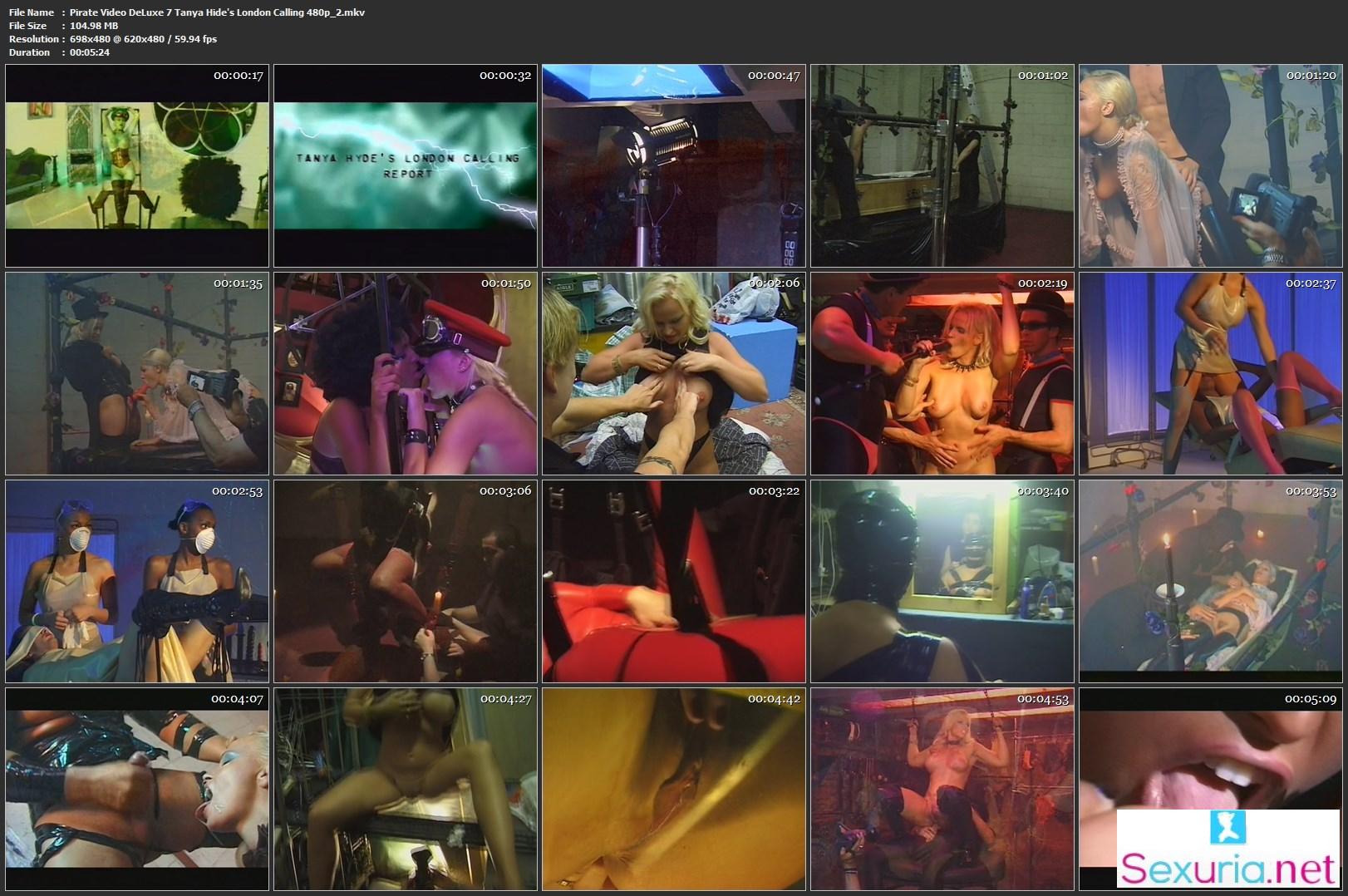Click the thumbnail stamped 00:01:02

[x=942, y=165]
